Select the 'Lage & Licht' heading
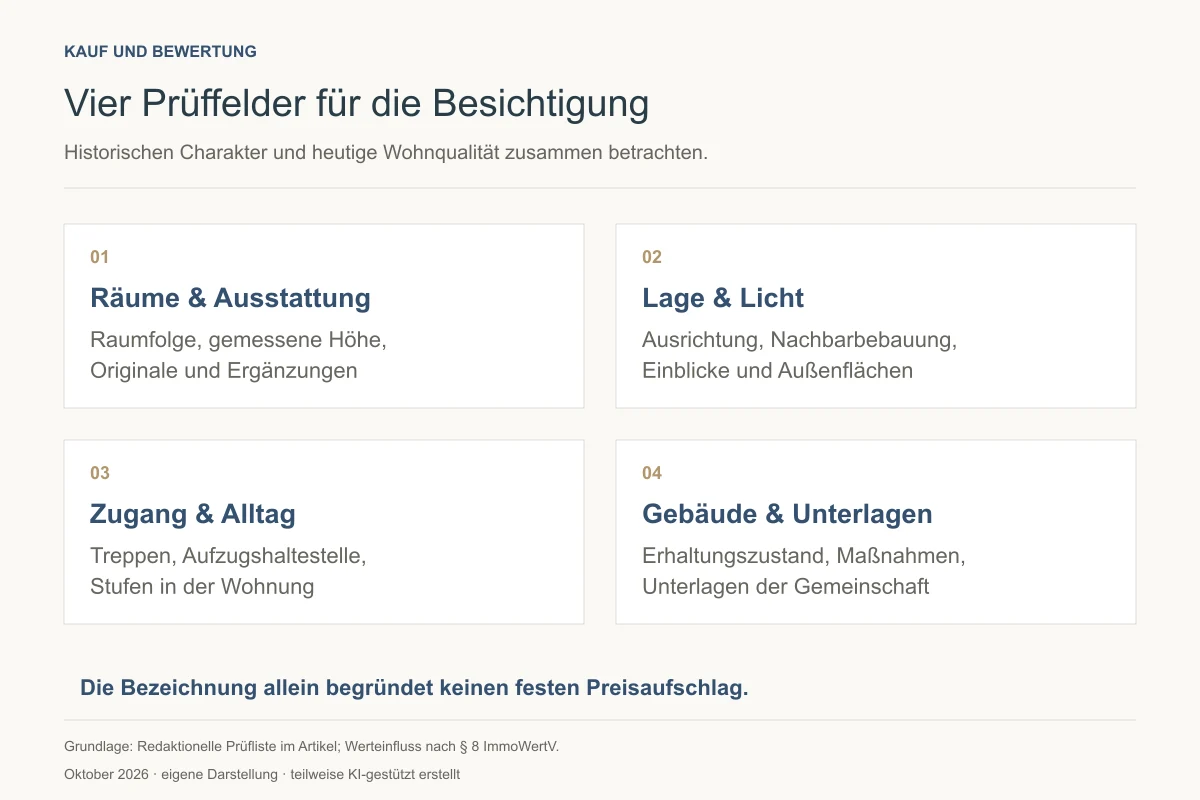The width and height of the screenshot is (1200, 800). [x=723, y=298]
